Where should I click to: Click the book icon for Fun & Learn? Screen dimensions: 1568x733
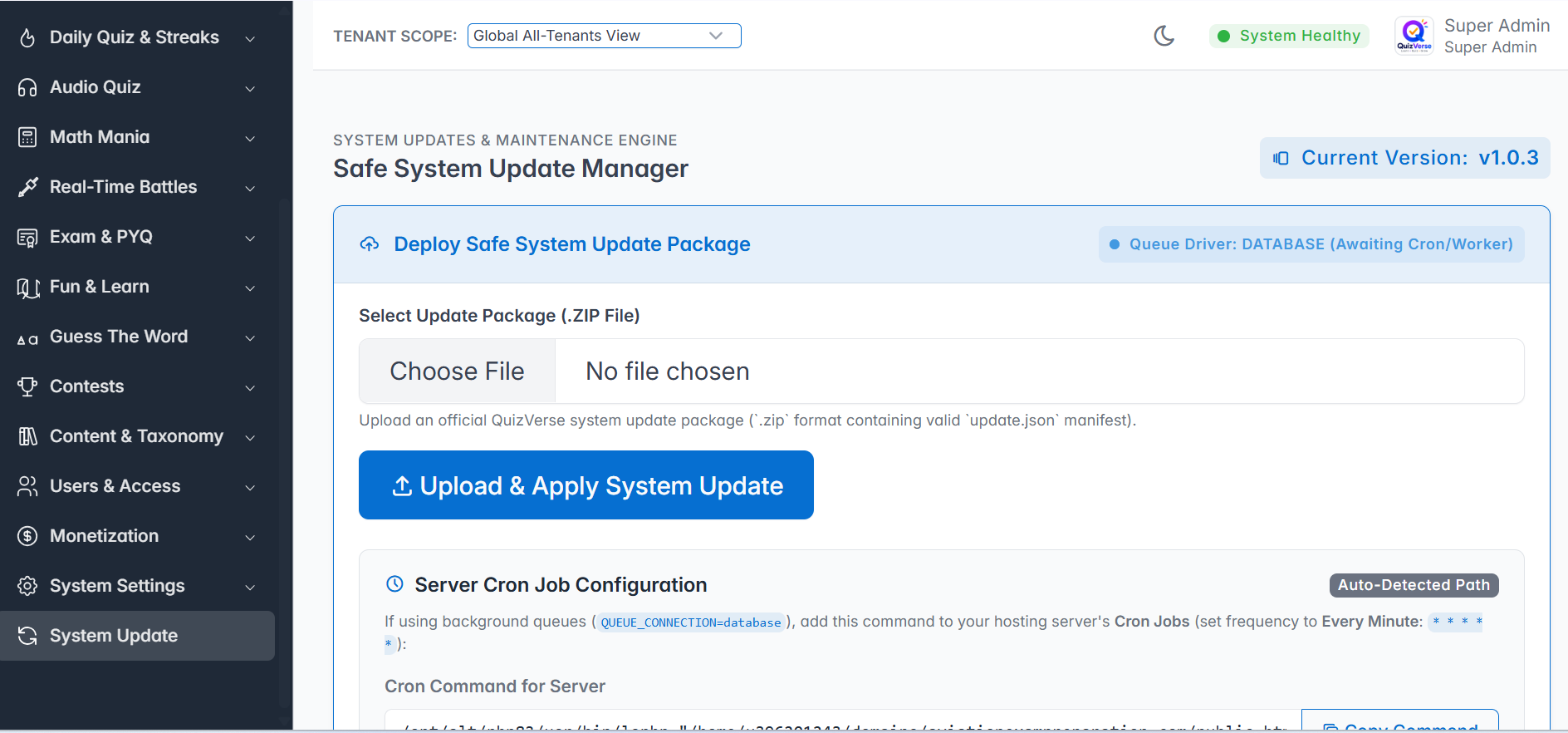click(x=27, y=288)
